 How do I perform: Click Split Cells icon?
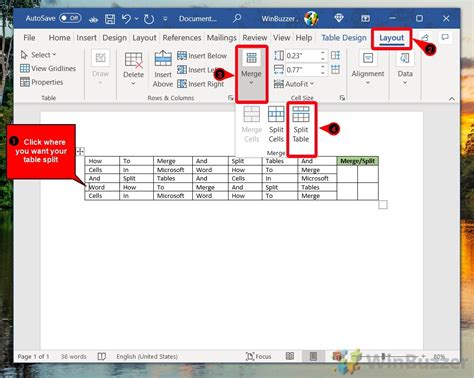pos(276,124)
